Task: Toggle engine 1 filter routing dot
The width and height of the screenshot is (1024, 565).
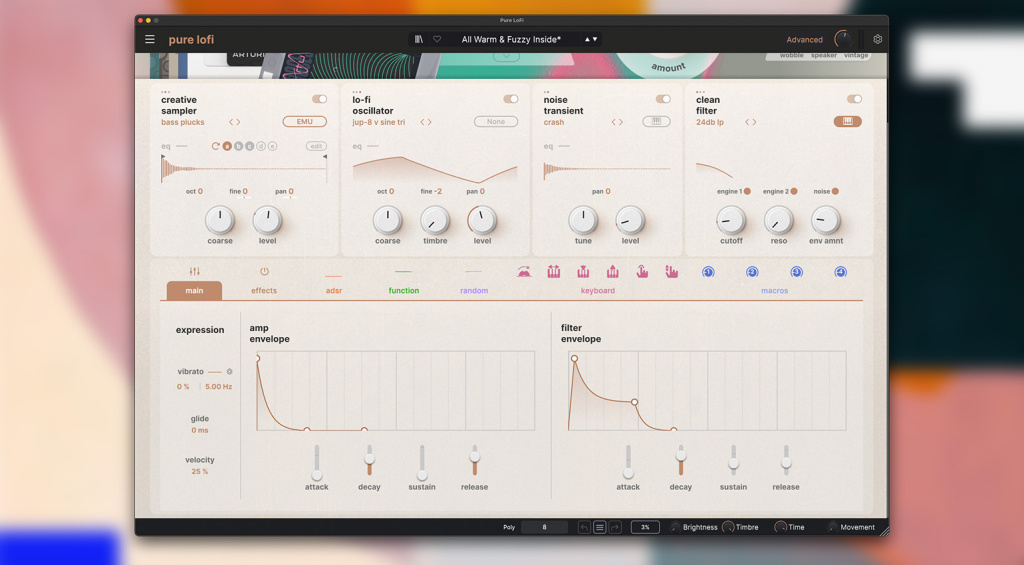Action: [747, 191]
